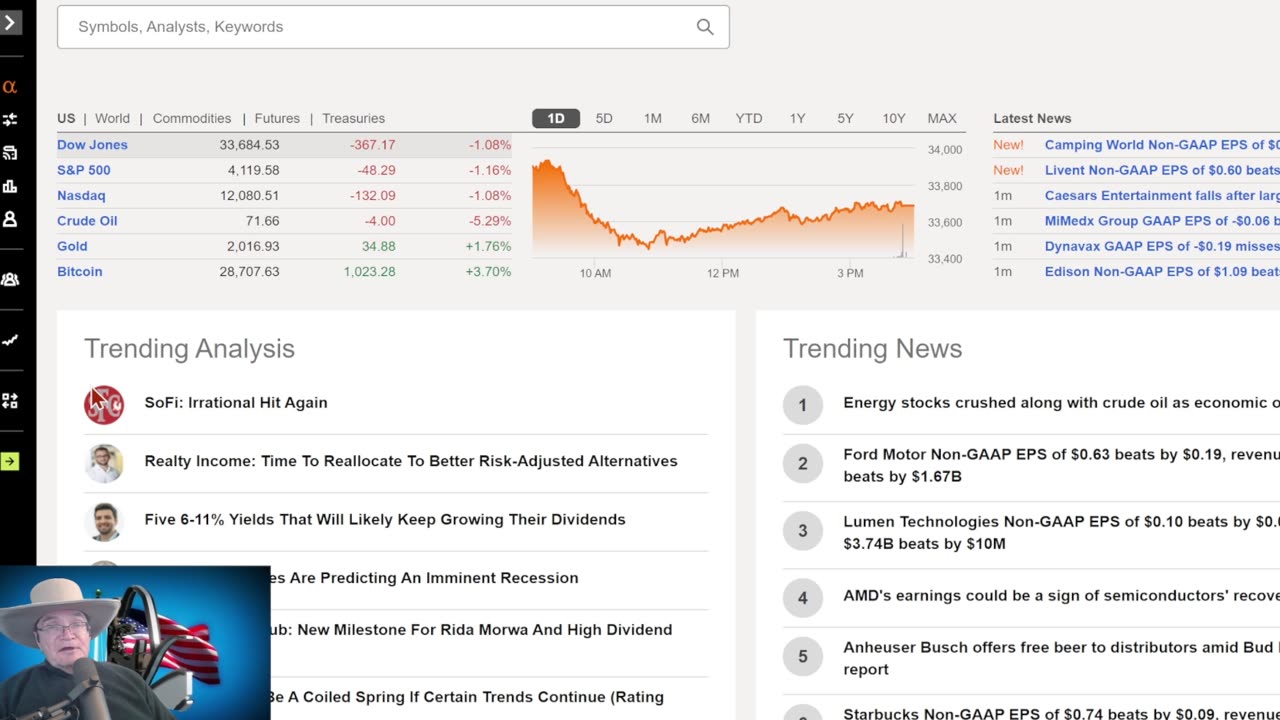Open Starbucks Non-GAAP EPS story
1280x720 pixels.
[1061, 713]
